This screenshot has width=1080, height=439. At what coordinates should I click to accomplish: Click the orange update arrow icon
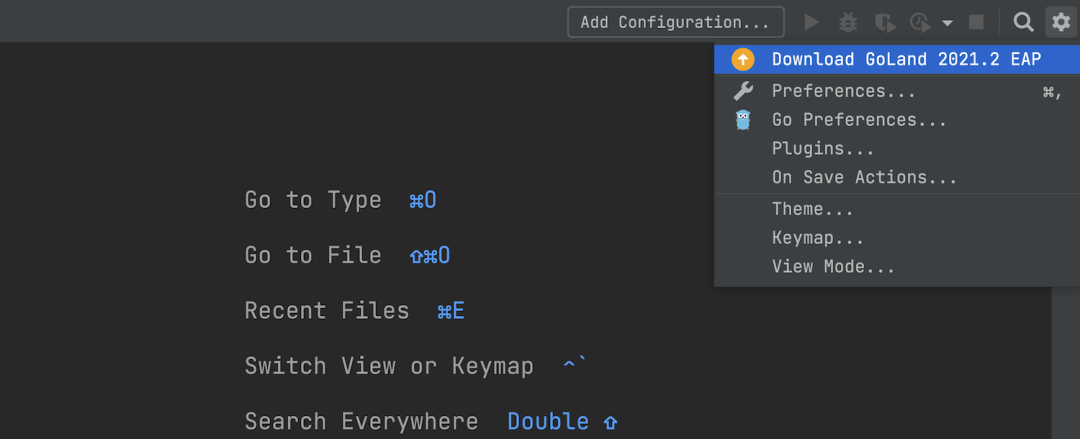pyautogui.click(x=743, y=60)
